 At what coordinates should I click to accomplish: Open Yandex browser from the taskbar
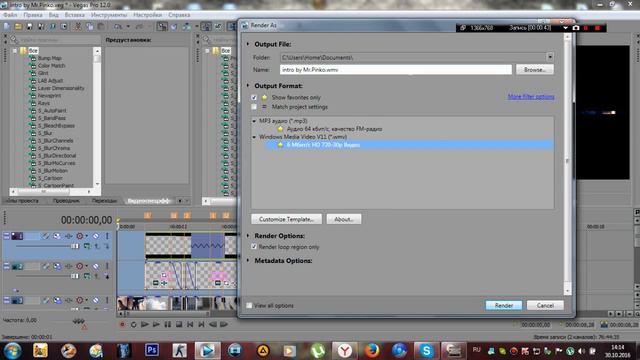pos(345,351)
